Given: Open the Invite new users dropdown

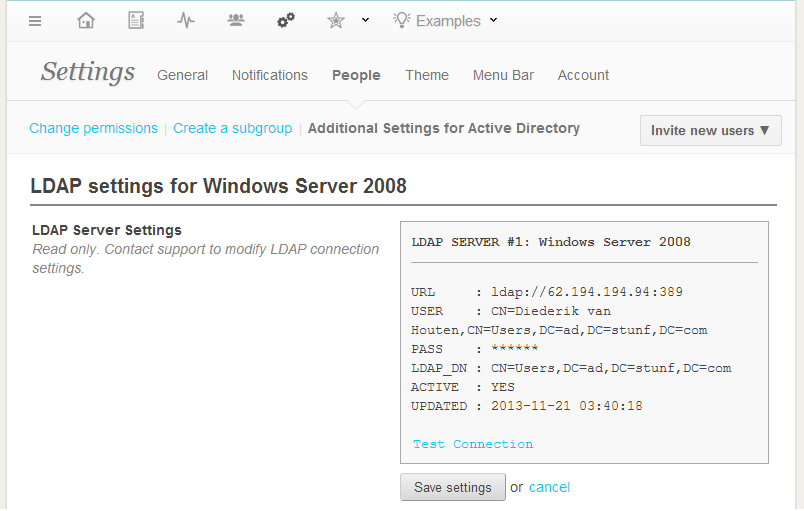Looking at the screenshot, I should click(x=711, y=131).
